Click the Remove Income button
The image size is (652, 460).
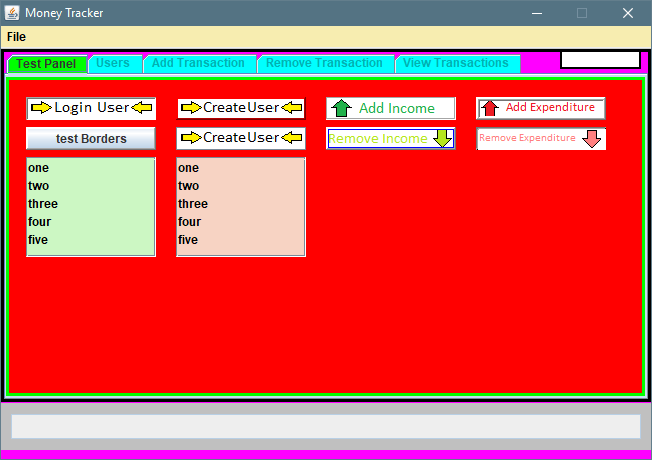[x=391, y=138]
